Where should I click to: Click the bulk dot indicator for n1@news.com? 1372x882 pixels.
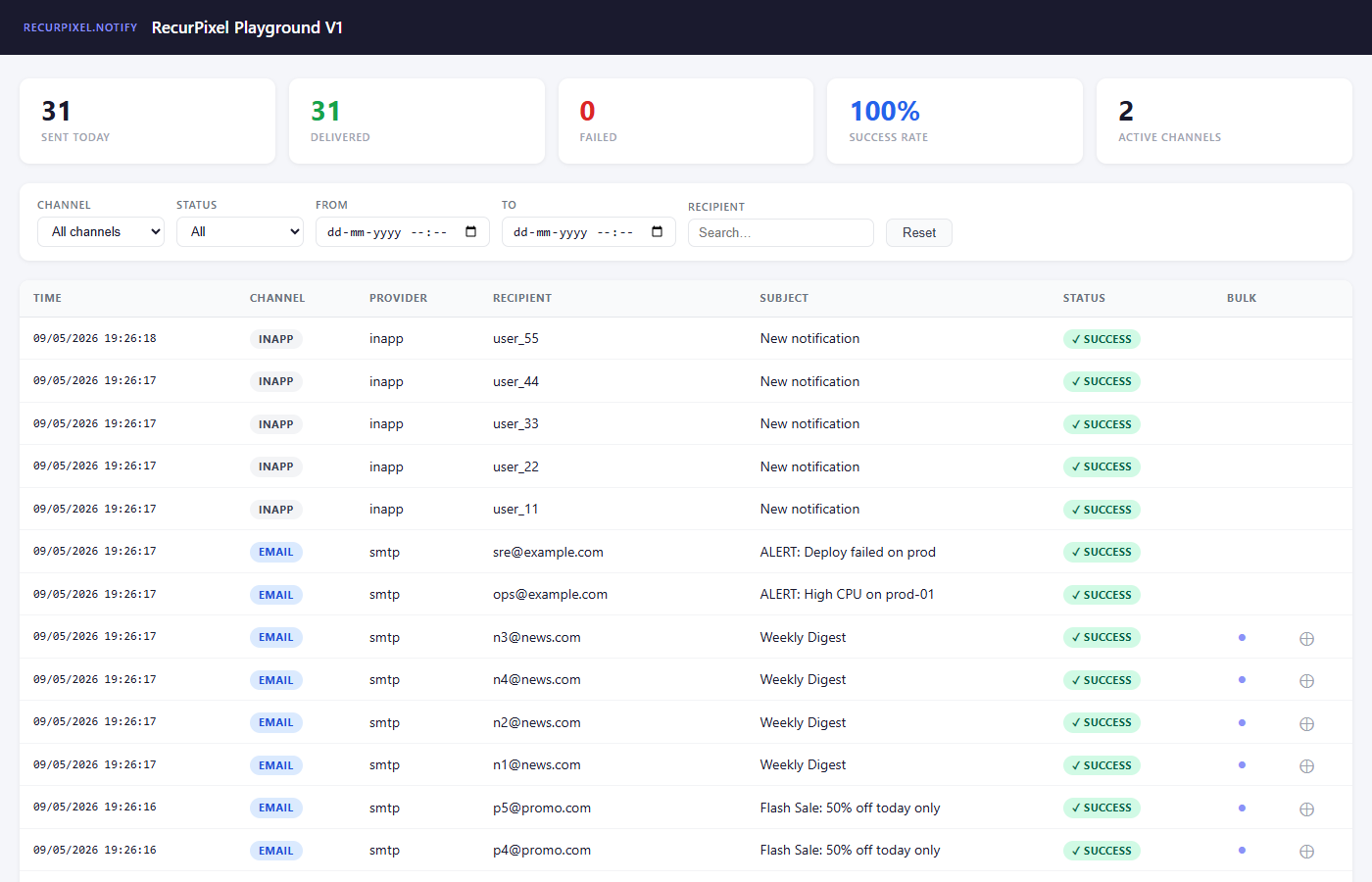click(x=1242, y=765)
